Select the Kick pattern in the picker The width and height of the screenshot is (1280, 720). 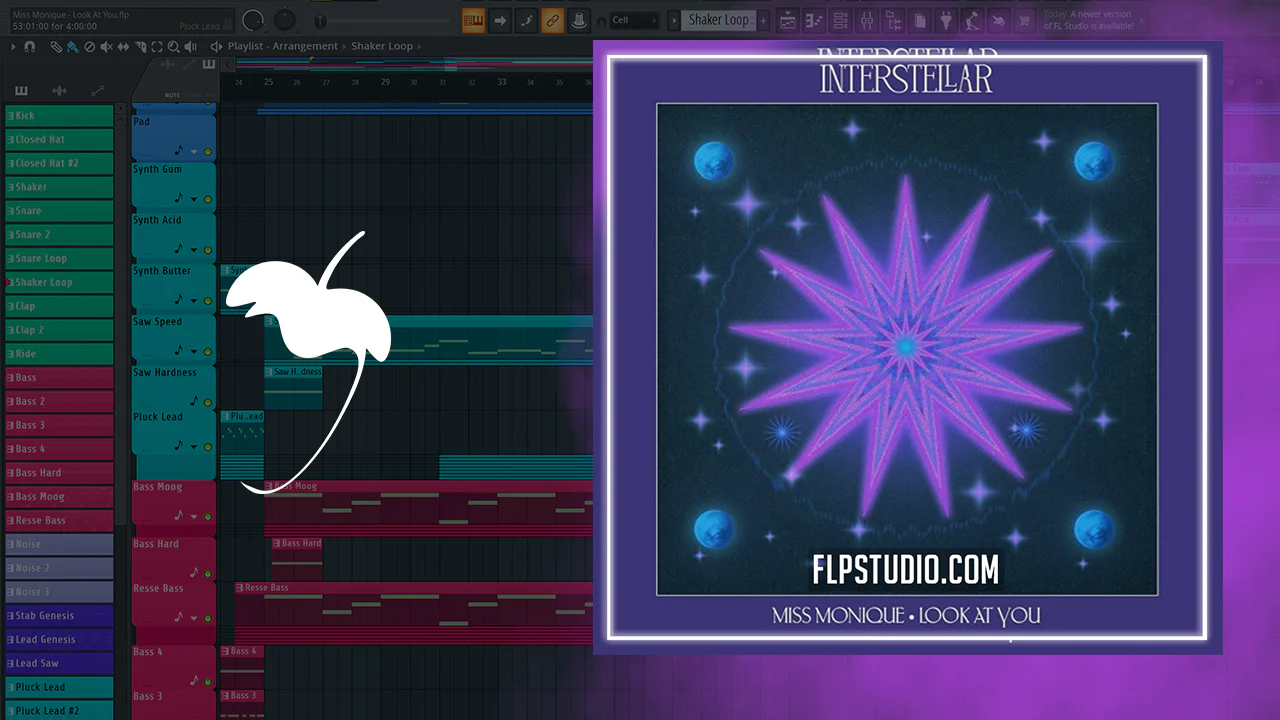pos(59,116)
